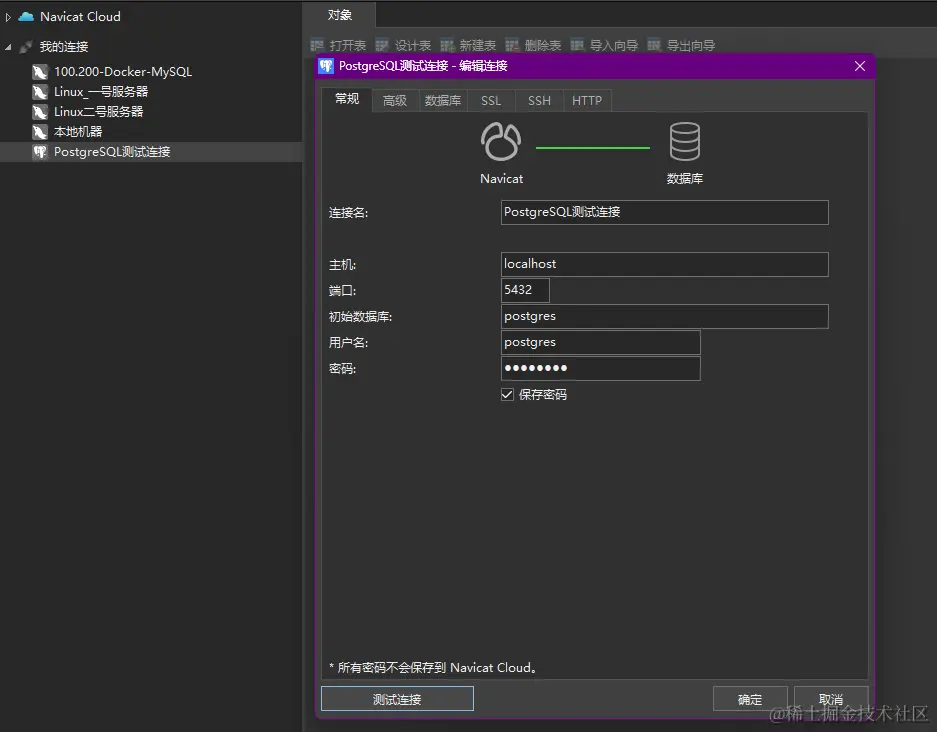Viewport: 937px width, 732px height.
Task: Toggle the 保存密码 checkbox
Action: (x=507, y=394)
